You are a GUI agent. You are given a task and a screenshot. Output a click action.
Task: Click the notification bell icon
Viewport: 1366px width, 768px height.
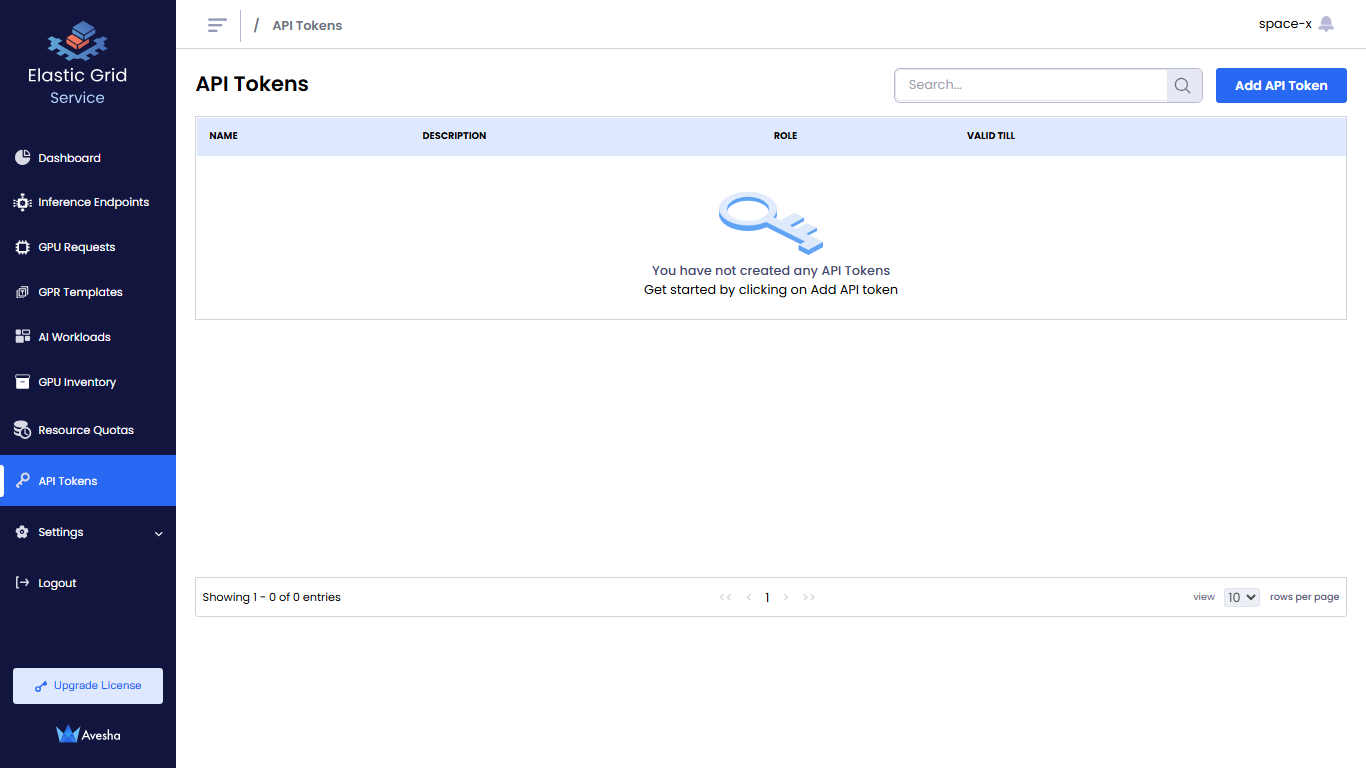click(1326, 24)
